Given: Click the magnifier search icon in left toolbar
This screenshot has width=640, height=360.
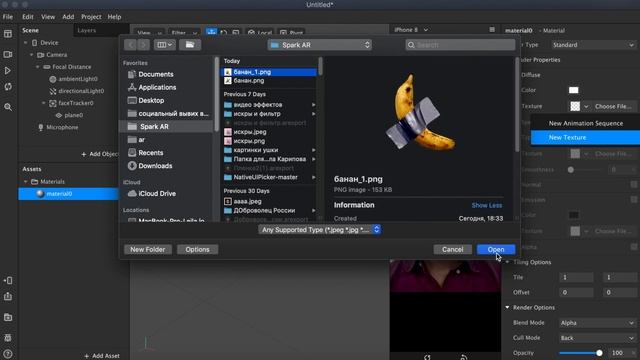Looking at the screenshot, I should [8, 107].
